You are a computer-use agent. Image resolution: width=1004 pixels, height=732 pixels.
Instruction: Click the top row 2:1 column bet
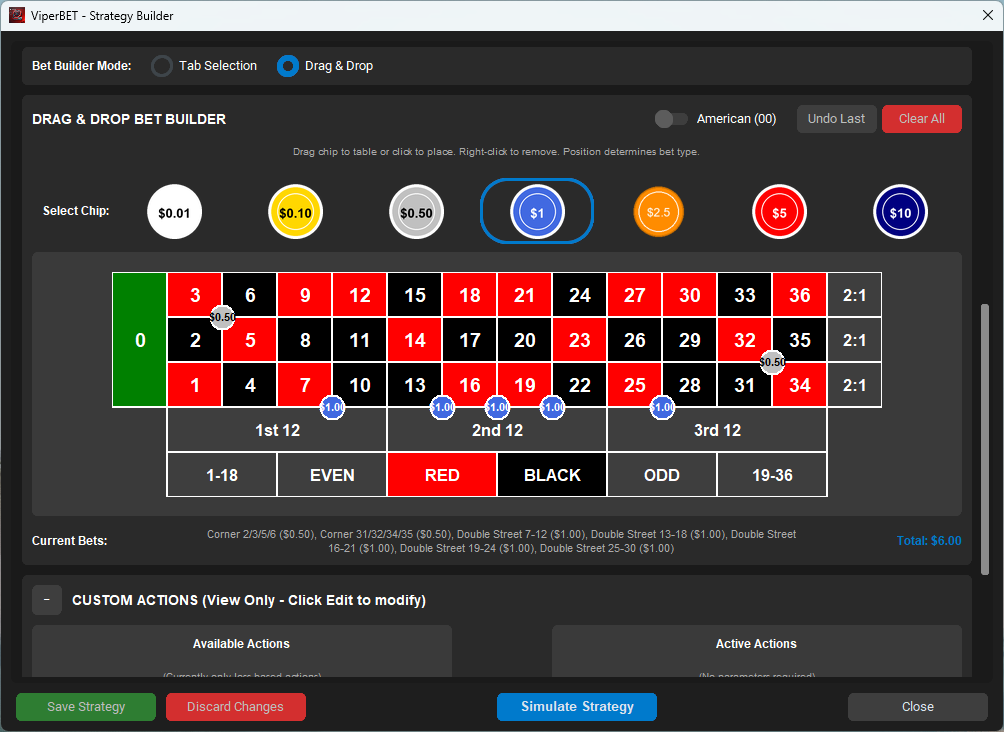854,295
